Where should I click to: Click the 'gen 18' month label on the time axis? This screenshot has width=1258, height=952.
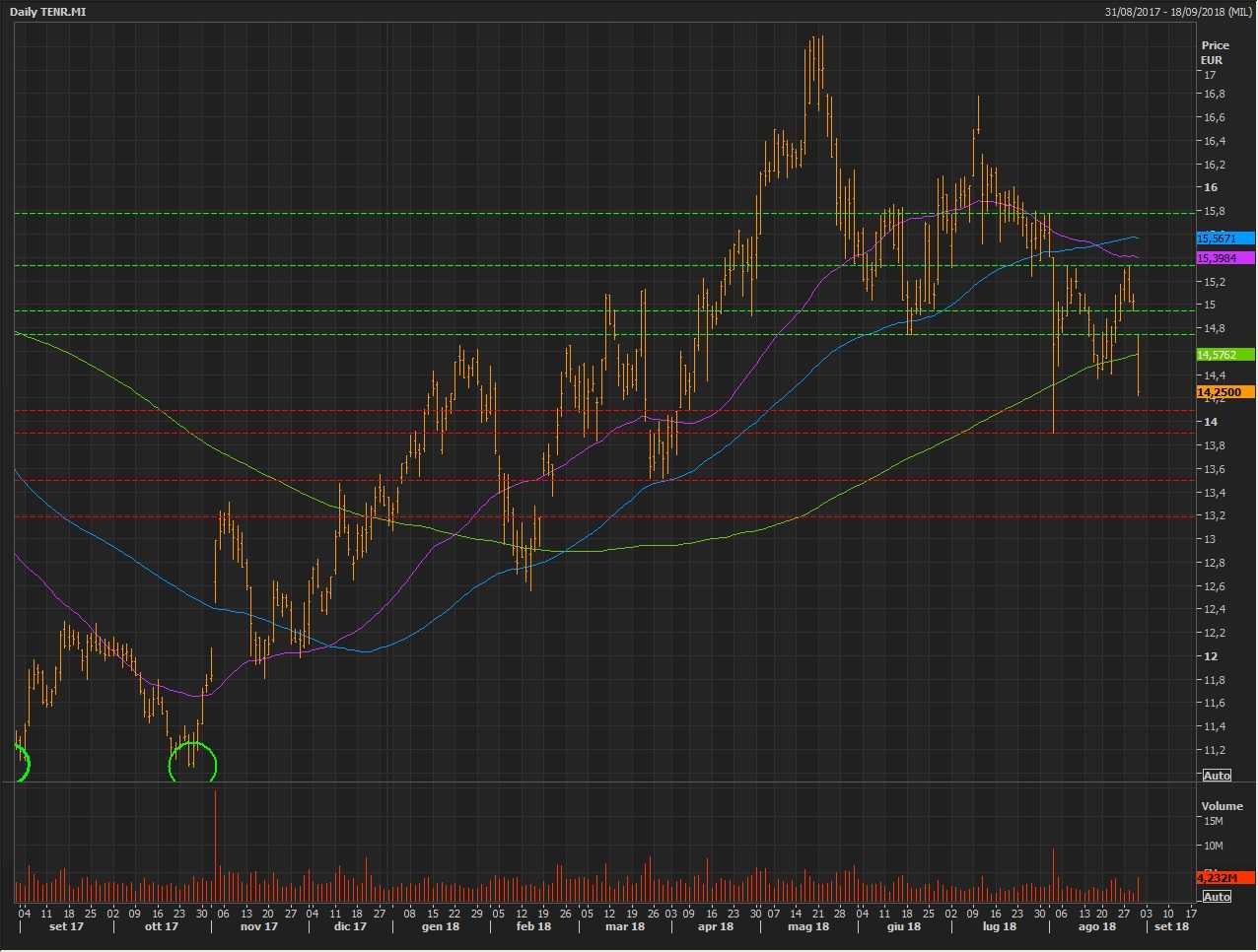point(440,926)
